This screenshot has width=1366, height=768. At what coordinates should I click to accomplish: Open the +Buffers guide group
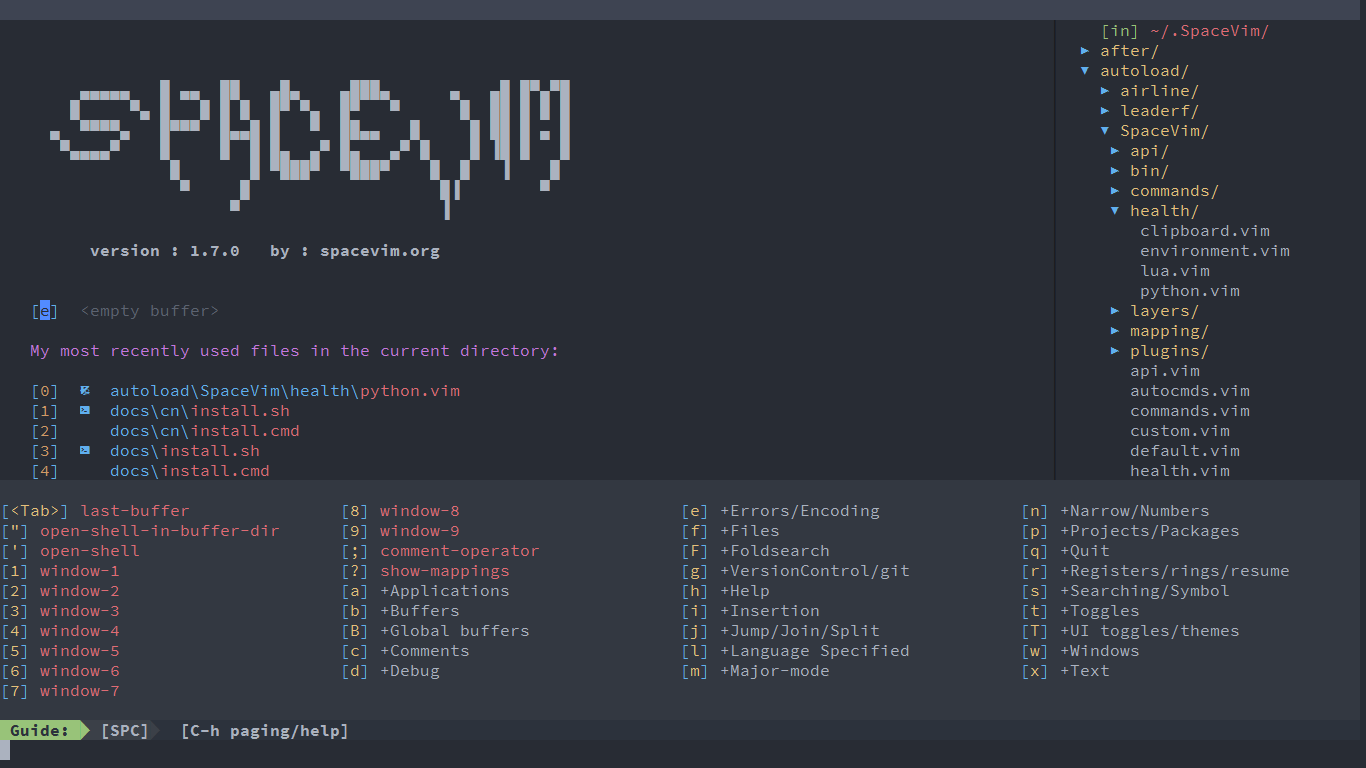pos(420,611)
